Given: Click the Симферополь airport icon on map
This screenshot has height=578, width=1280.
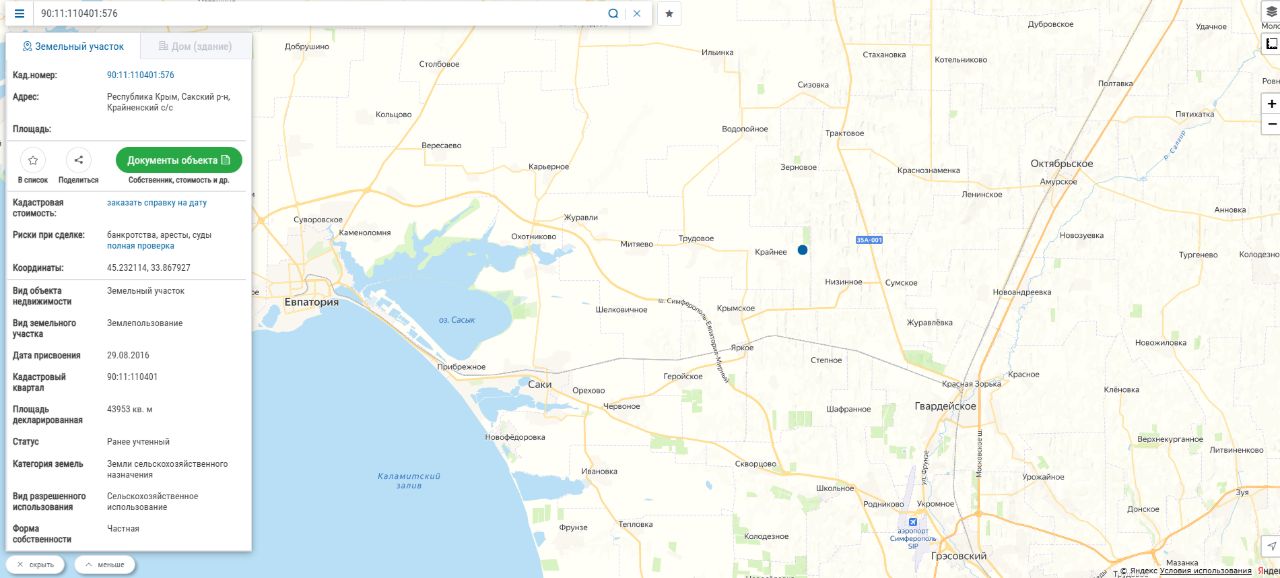Looking at the screenshot, I should (x=911, y=522).
